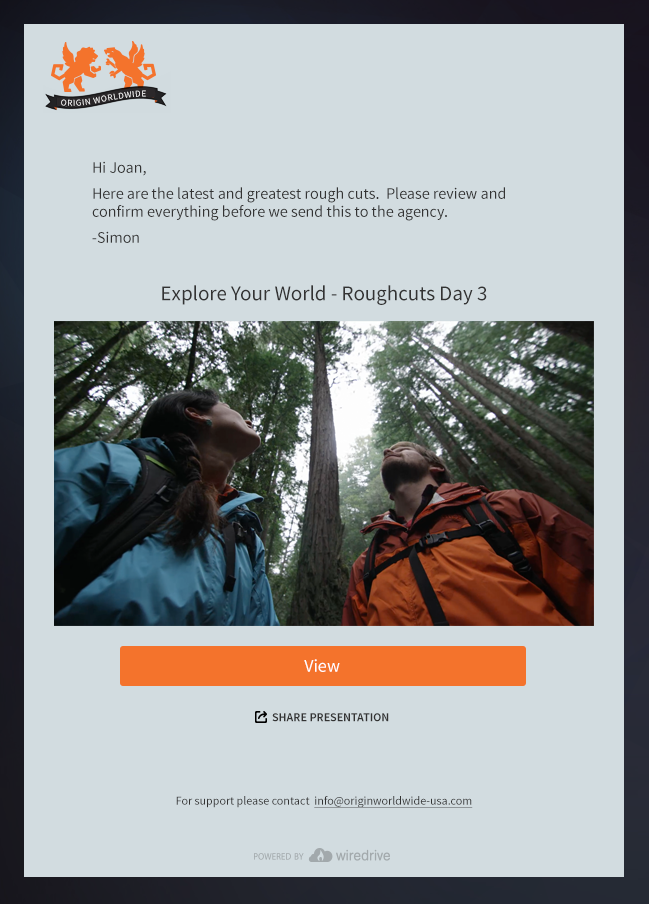Click the share arrow icon
This screenshot has width=649, height=904.
261,717
